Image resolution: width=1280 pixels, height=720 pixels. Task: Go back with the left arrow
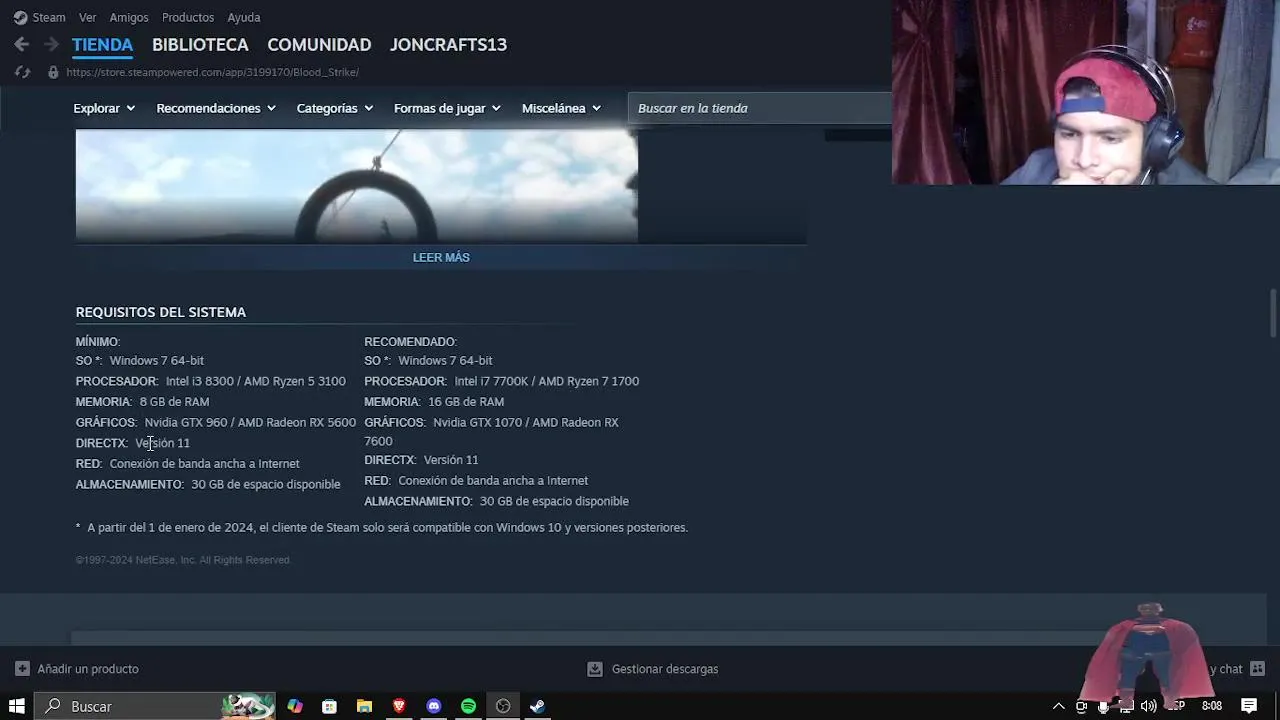coord(22,44)
